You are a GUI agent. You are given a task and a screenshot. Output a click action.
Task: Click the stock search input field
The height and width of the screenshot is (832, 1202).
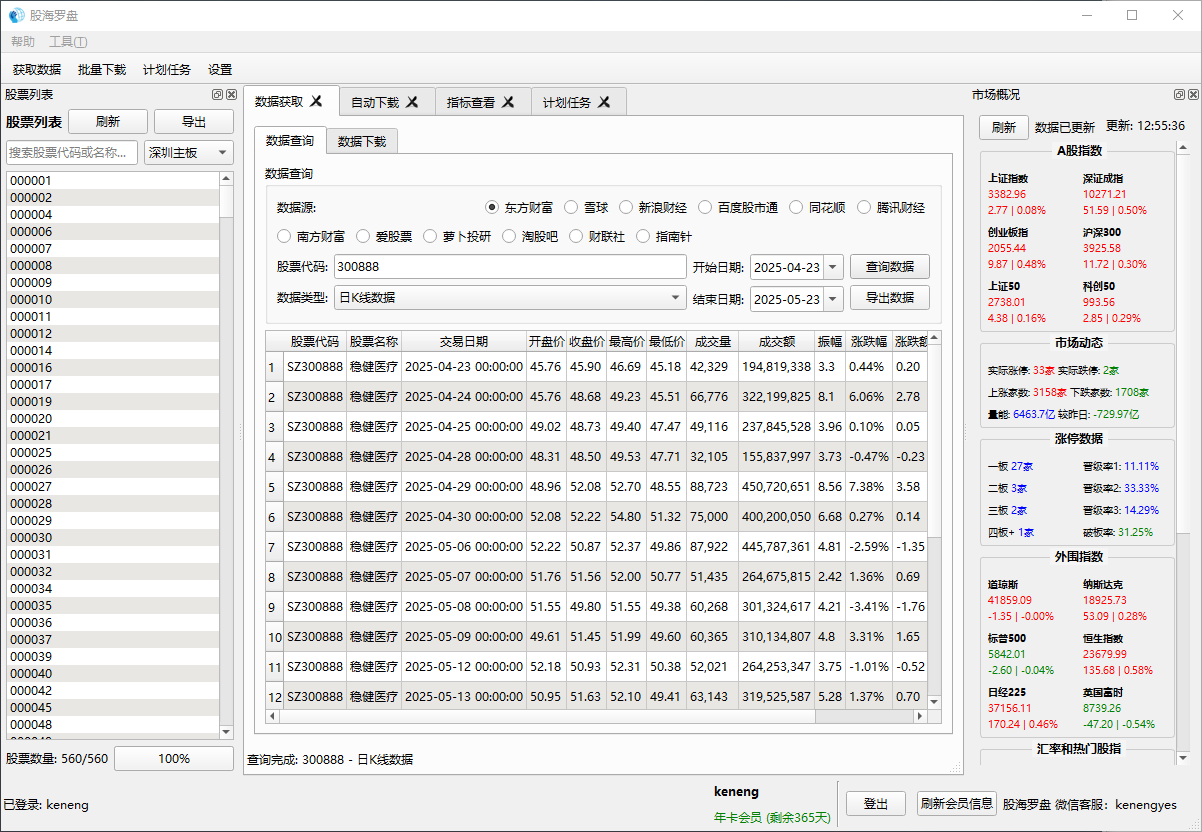pos(73,152)
